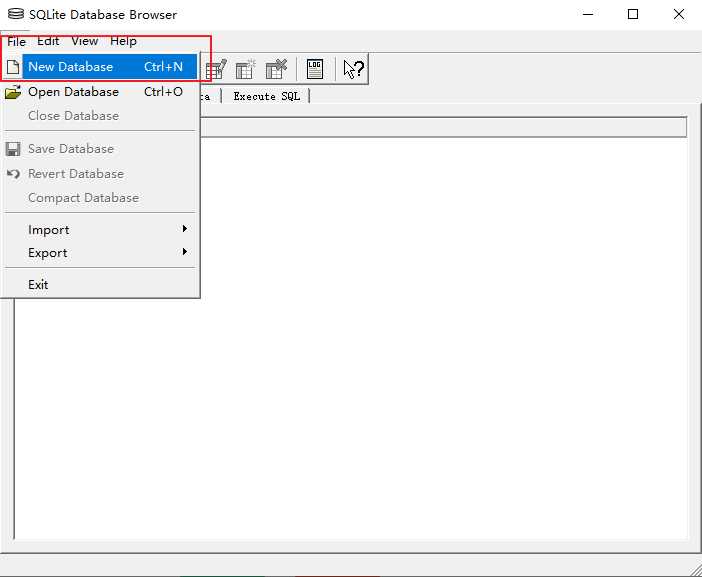Select the Compact Database menu entry
This screenshot has width=702, height=577.
tap(101, 197)
